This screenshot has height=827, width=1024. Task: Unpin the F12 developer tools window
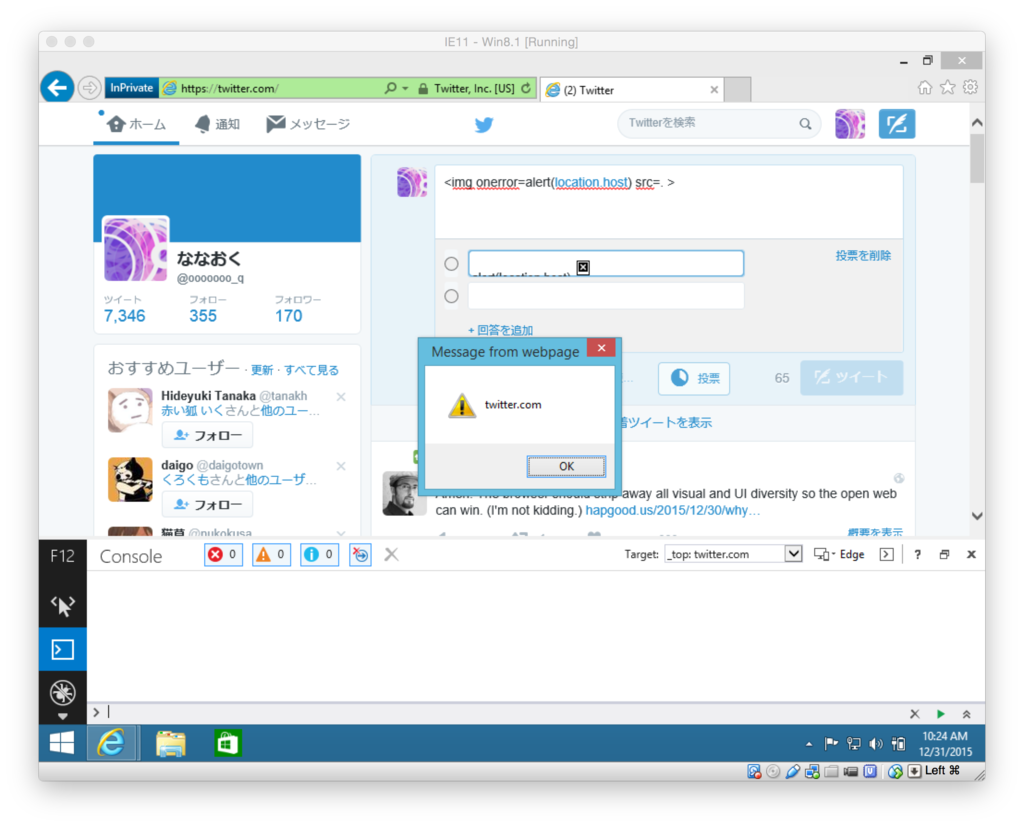944,555
